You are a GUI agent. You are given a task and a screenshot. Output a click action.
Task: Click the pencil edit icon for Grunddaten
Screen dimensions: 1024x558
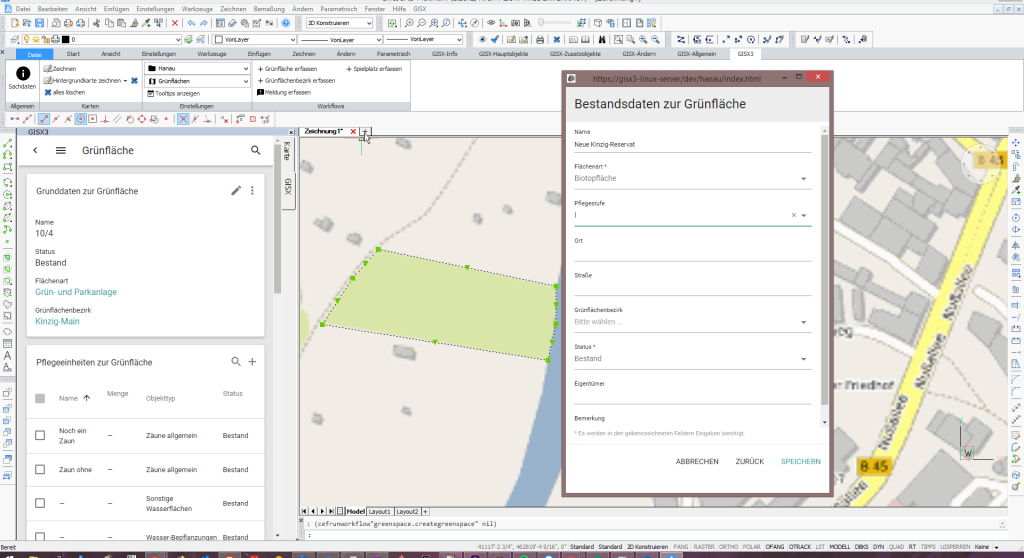(x=236, y=191)
